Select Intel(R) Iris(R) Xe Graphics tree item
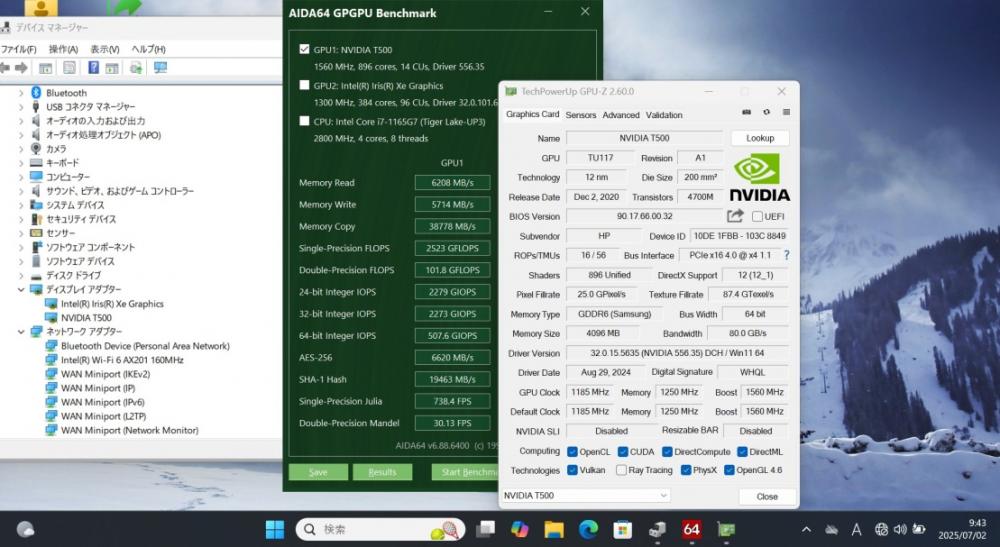 112,303
